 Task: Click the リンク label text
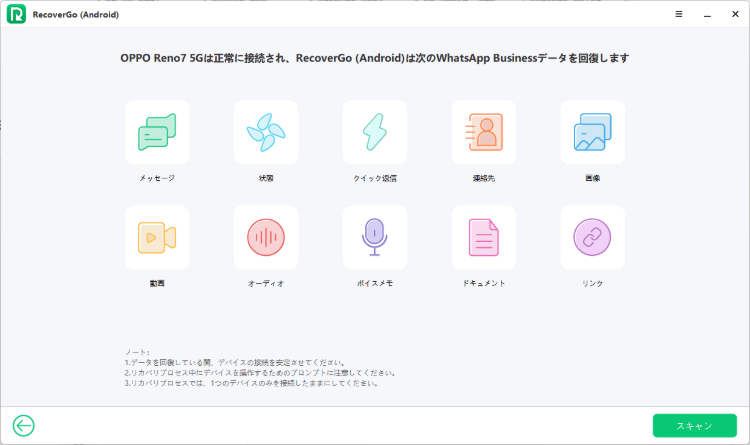pos(593,283)
